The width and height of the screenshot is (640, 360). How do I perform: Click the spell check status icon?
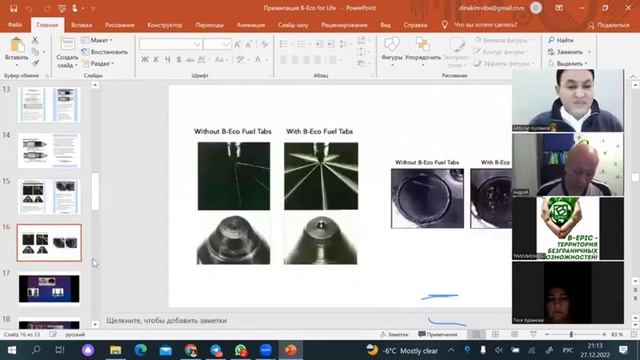pyautogui.click(x=53, y=334)
